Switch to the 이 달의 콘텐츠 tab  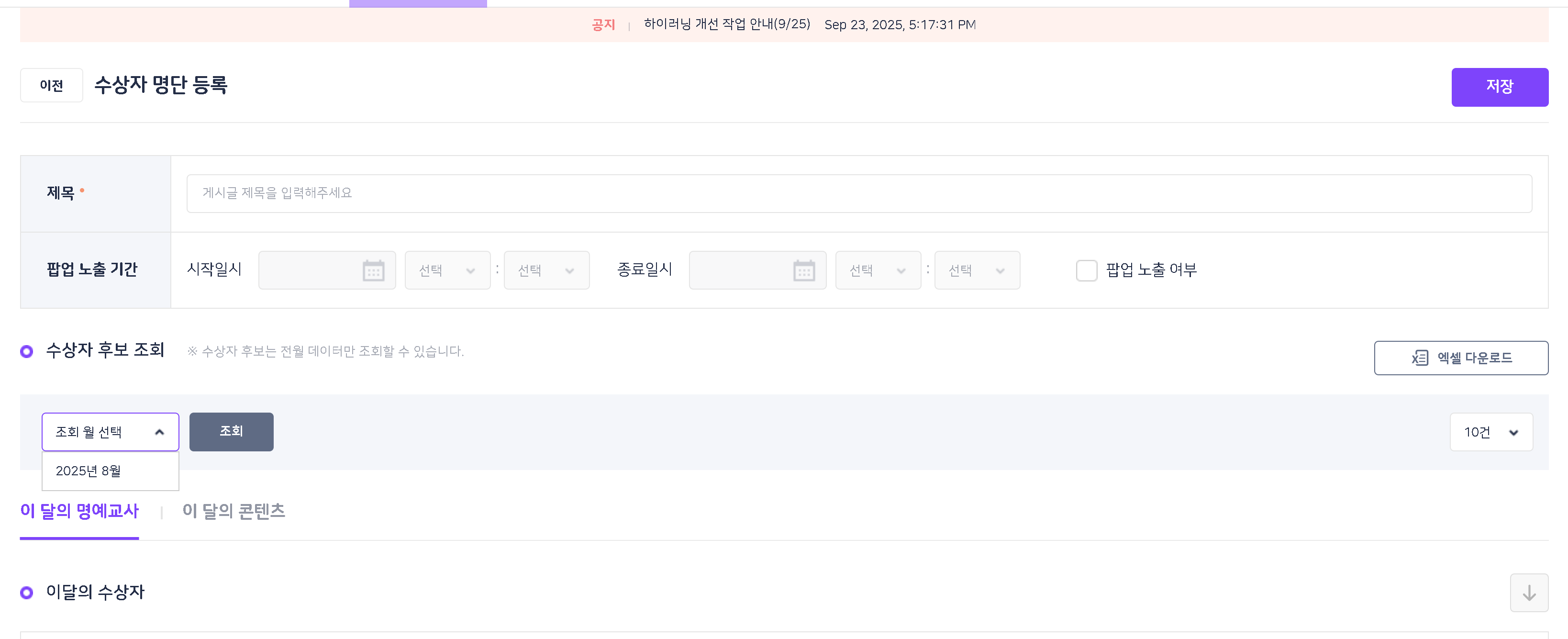point(234,510)
